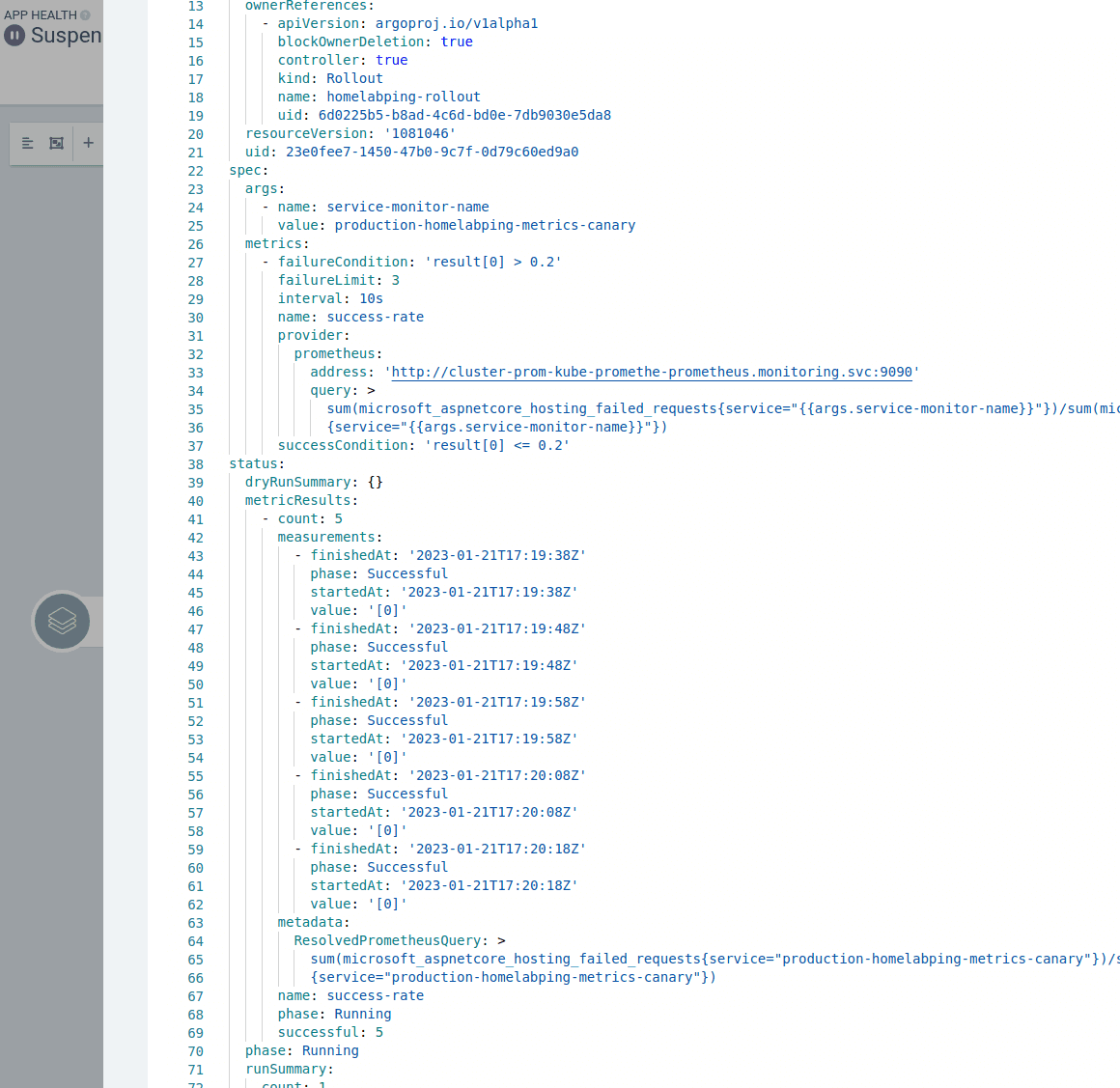
Task: Select the application layers node icon
Action: coord(62,621)
